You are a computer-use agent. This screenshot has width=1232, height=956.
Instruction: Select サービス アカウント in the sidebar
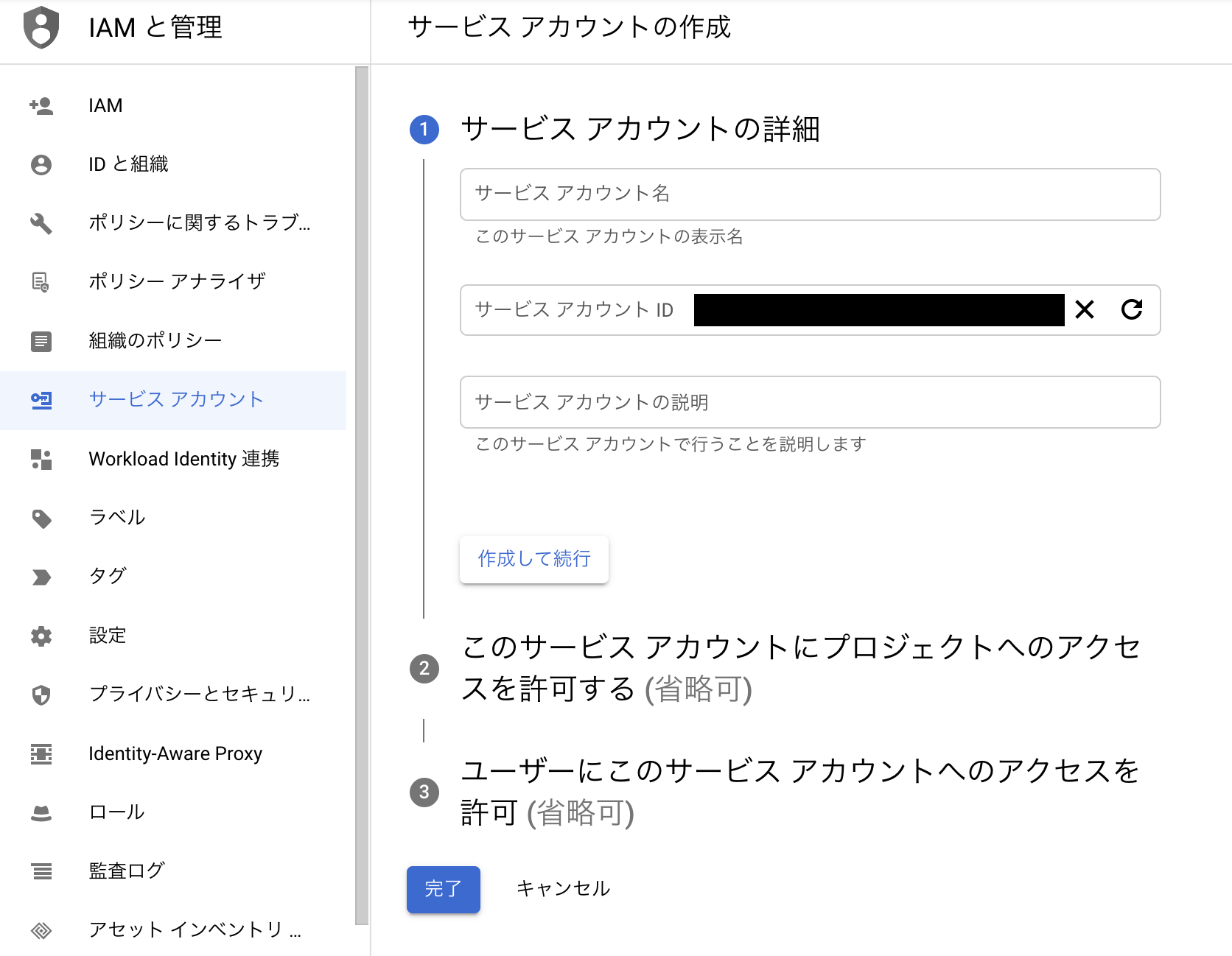(173, 400)
